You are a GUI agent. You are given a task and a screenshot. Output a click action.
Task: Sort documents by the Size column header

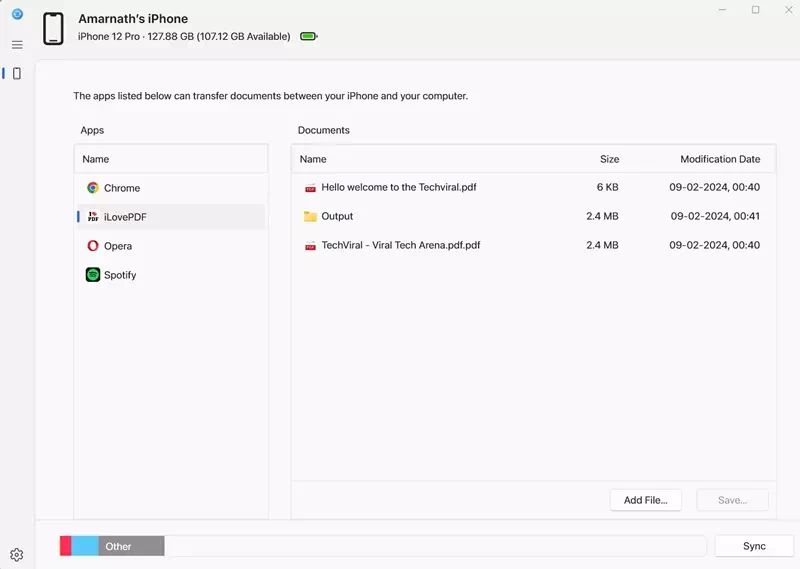click(x=609, y=159)
